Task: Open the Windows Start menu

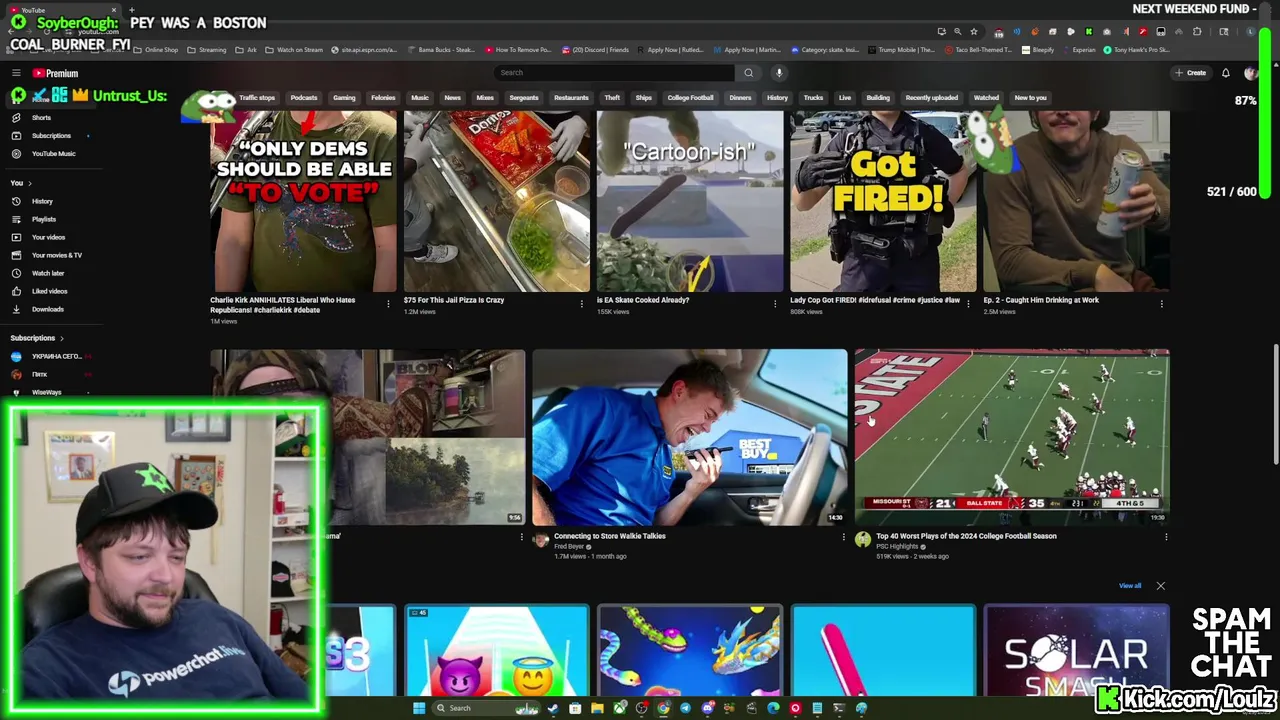Action: [x=419, y=708]
